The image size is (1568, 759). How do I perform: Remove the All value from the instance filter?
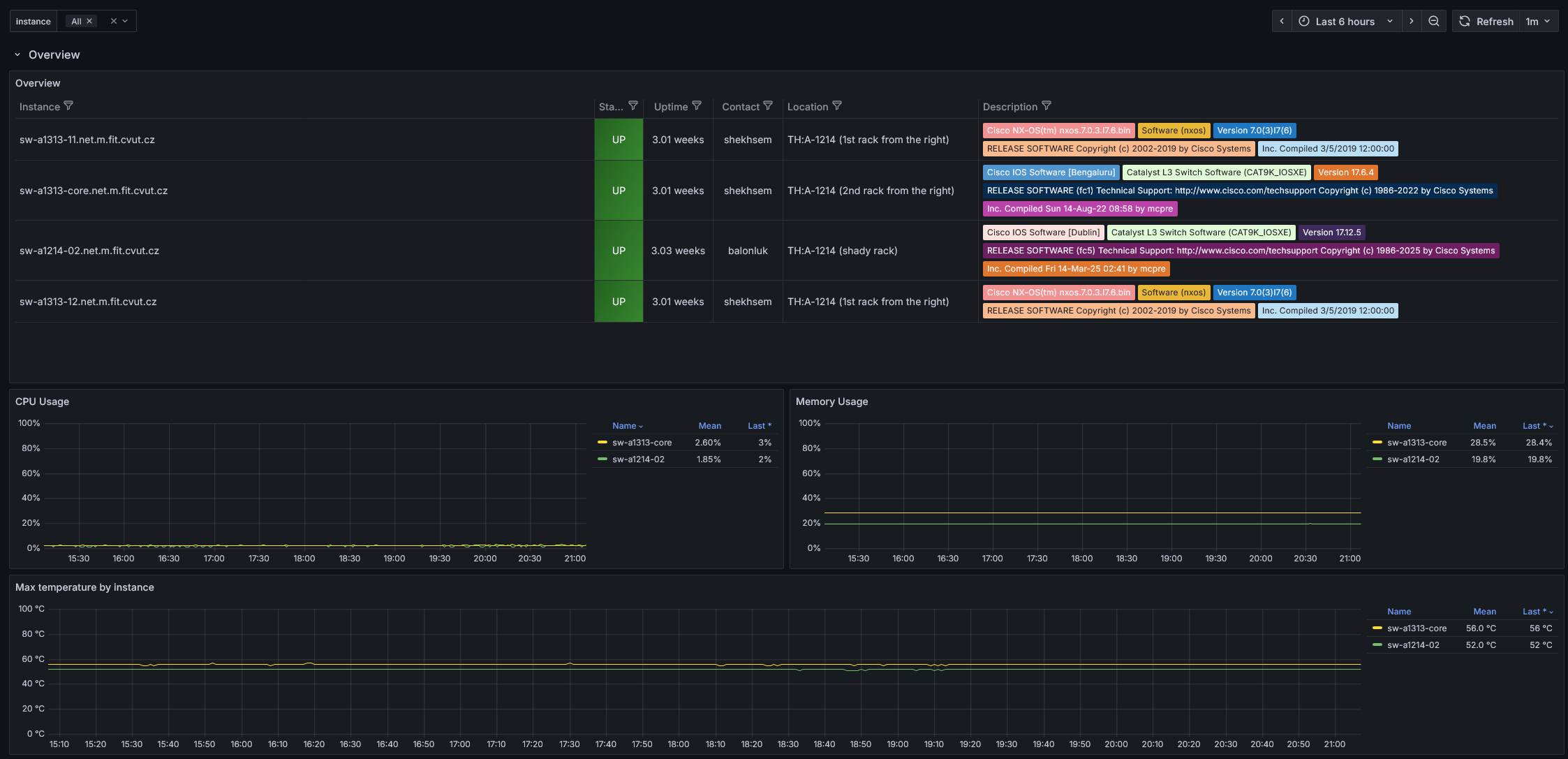coord(89,20)
